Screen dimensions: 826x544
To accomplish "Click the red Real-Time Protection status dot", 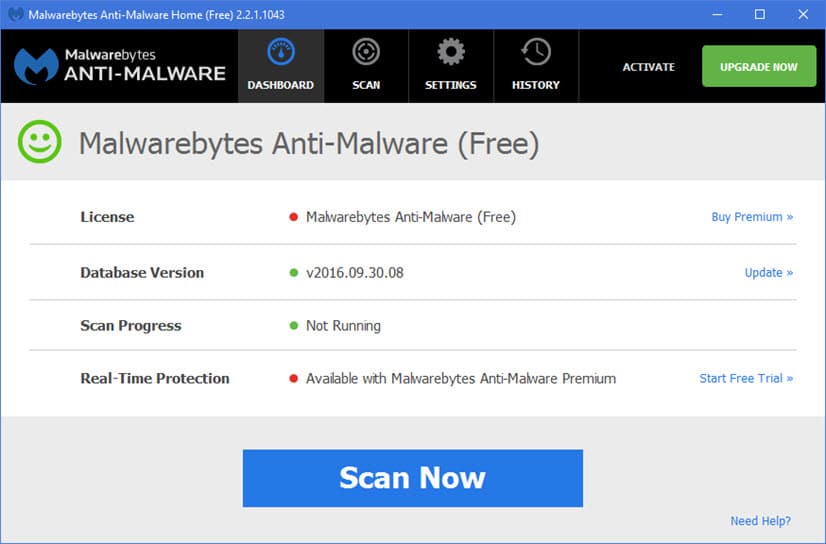I will click(x=294, y=379).
